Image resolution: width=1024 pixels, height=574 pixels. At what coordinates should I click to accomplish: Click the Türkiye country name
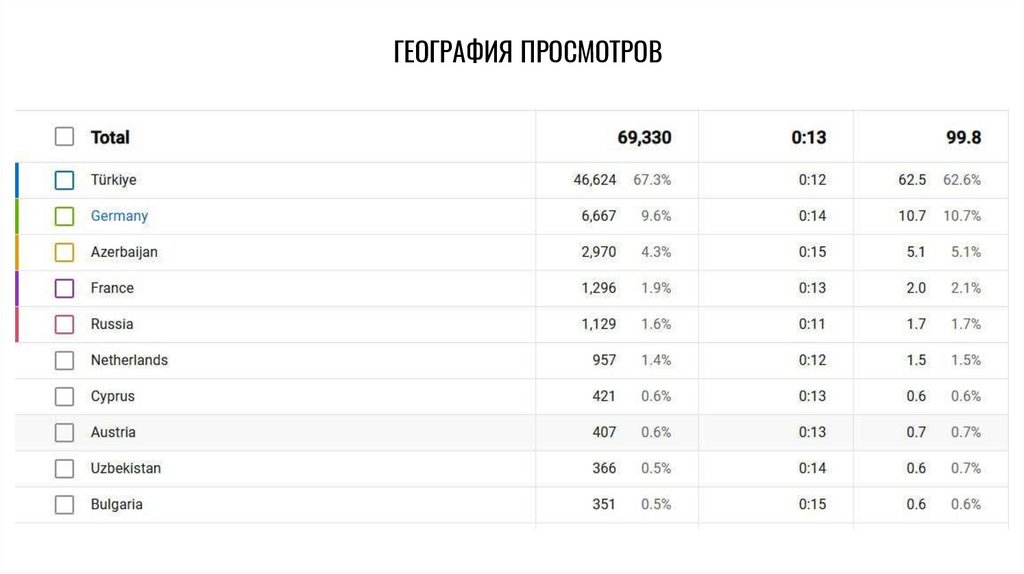(113, 180)
